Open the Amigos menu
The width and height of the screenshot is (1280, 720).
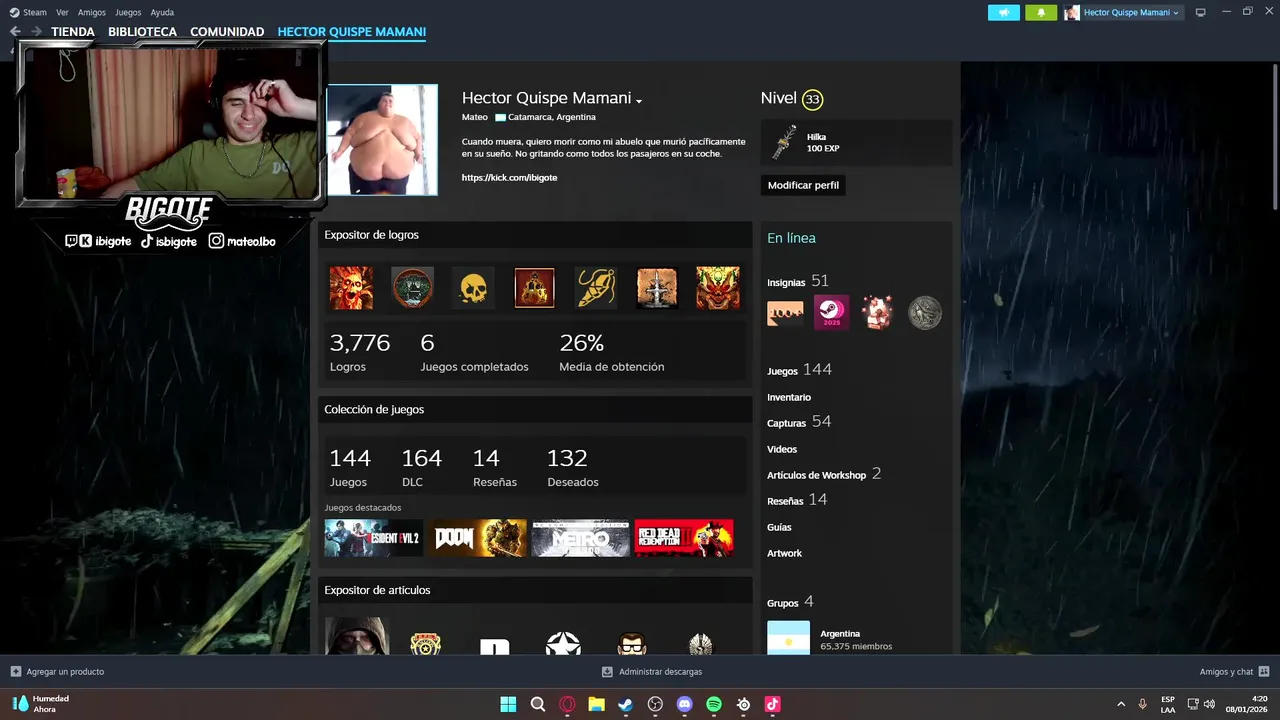[x=92, y=12]
